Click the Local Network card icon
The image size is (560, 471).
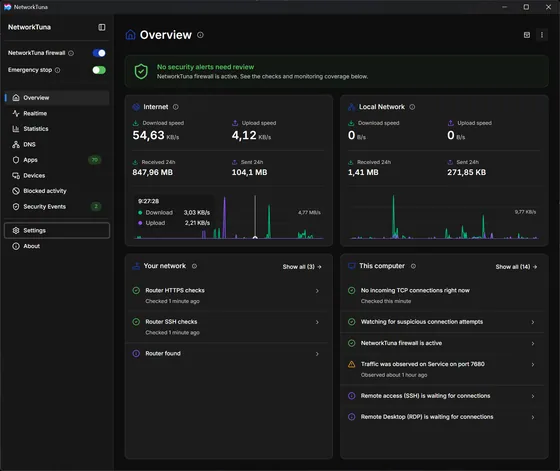(351, 107)
